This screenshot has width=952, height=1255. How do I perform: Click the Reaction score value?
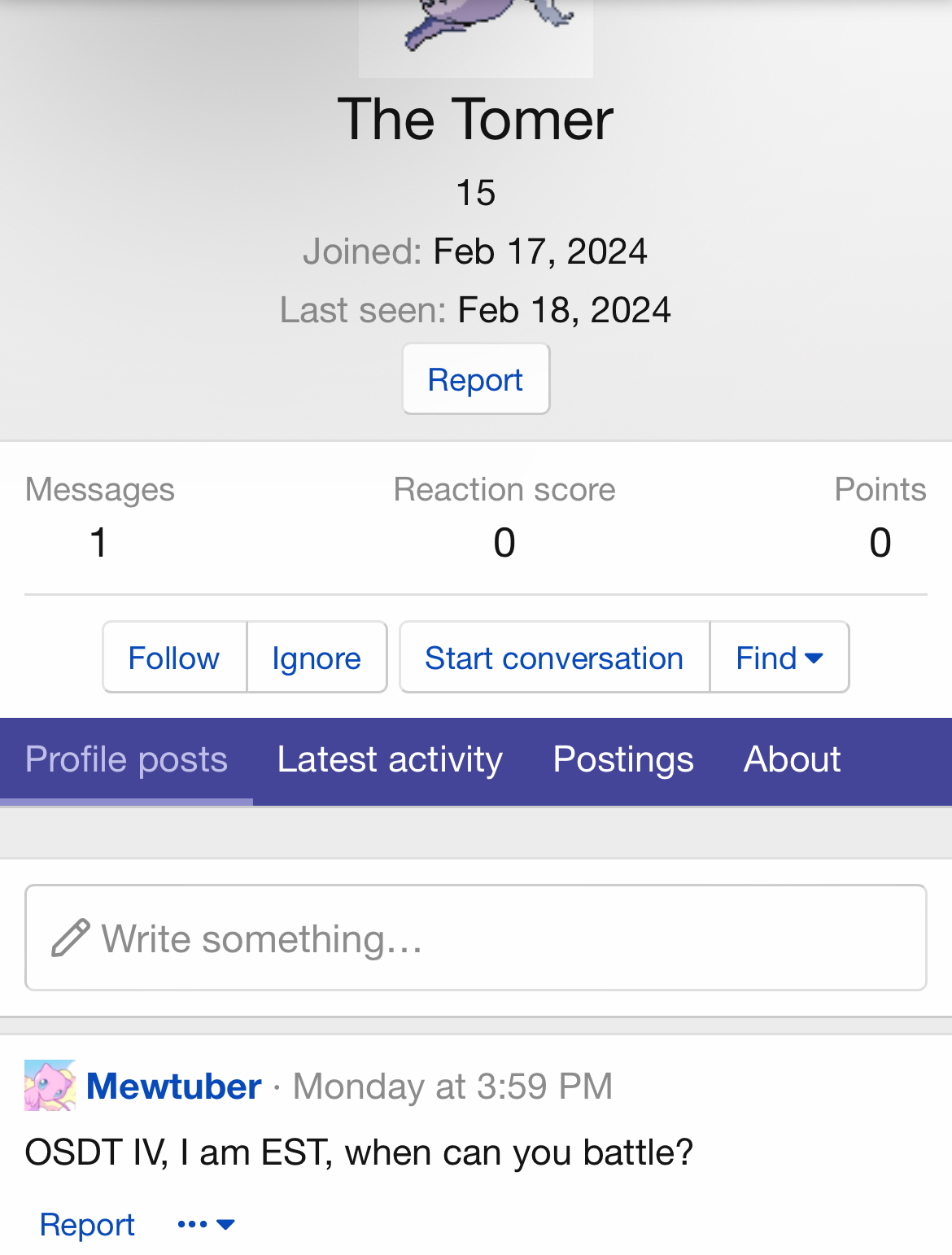tap(504, 542)
